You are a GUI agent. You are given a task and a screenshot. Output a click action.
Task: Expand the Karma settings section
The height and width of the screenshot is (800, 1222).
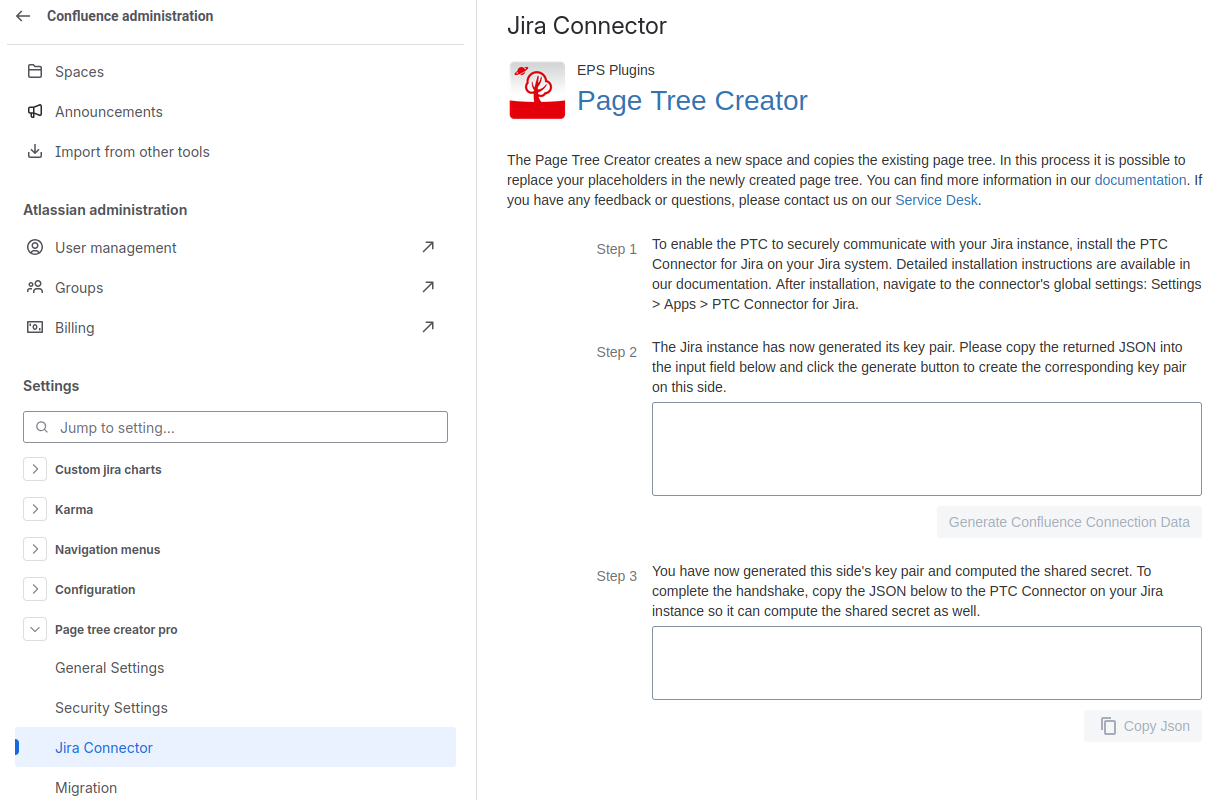point(35,509)
